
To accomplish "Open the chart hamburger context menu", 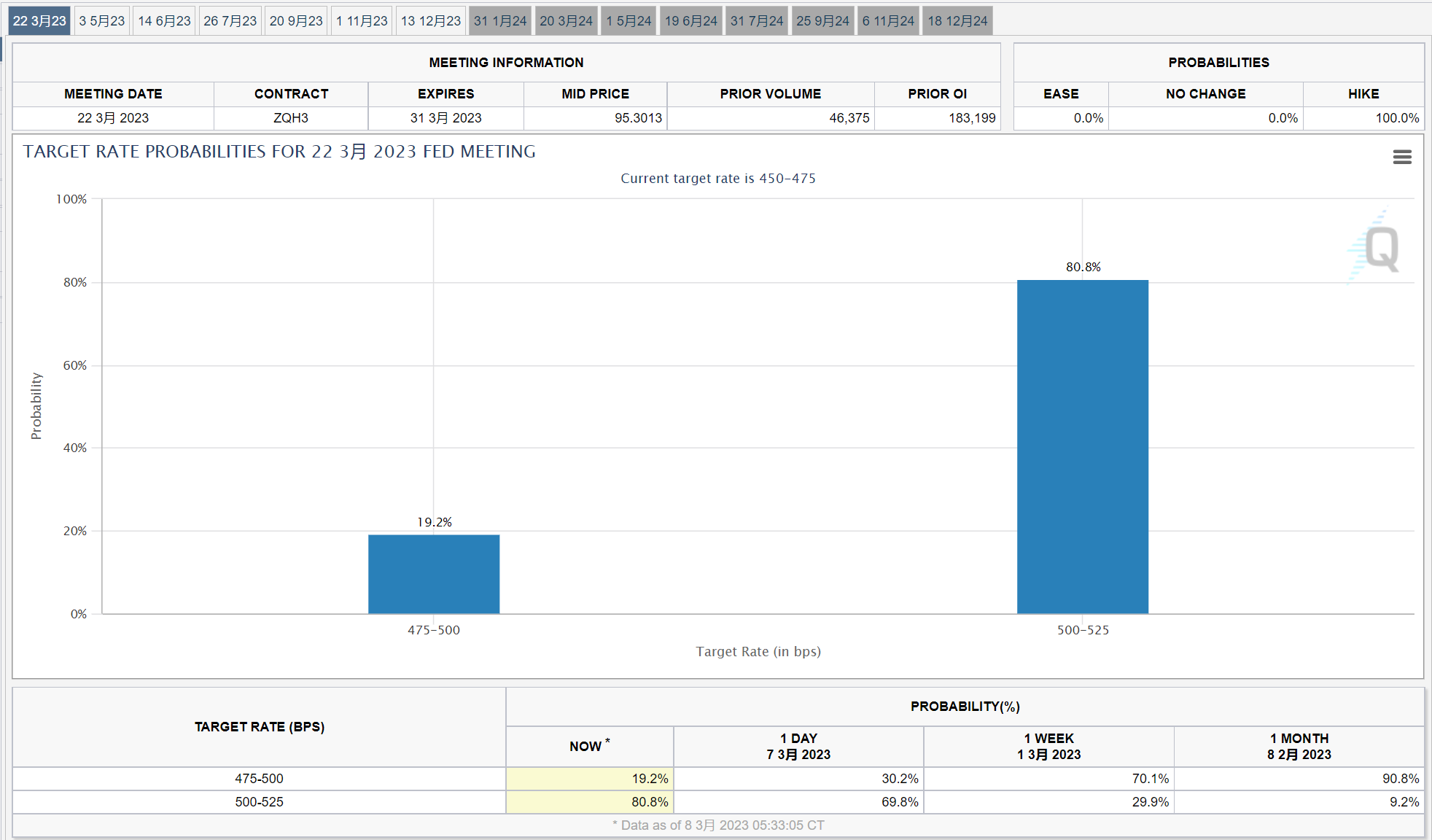I will (x=1401, y=157).
